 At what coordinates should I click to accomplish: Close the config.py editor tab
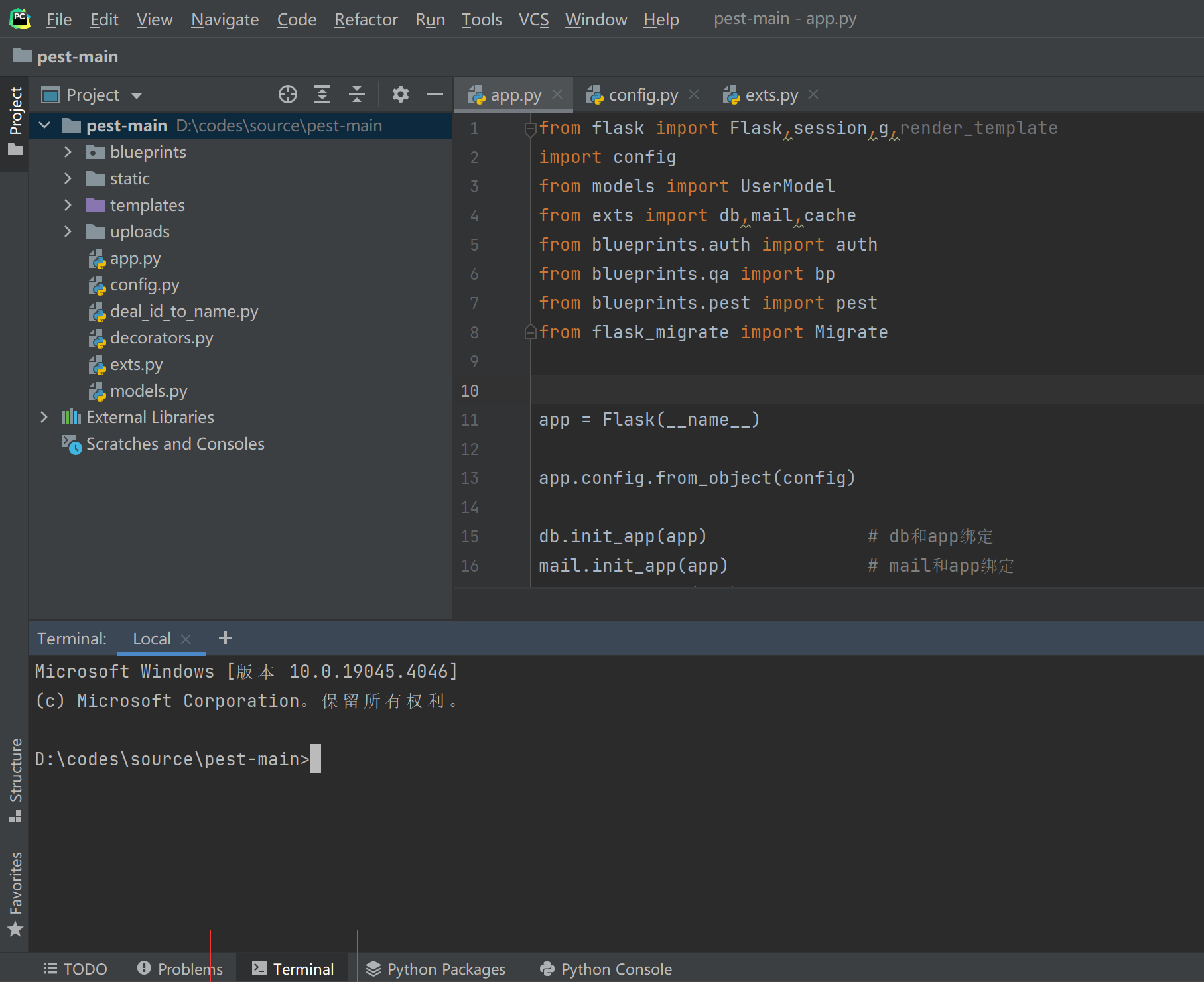[694, 95]
